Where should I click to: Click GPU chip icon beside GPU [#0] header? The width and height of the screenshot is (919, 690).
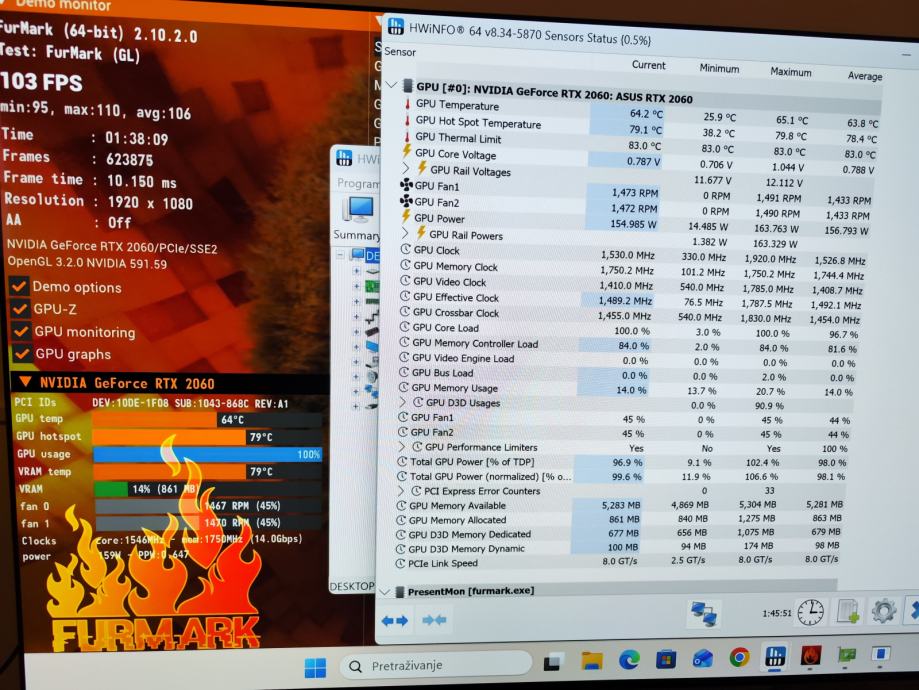(x=408, y=86)
